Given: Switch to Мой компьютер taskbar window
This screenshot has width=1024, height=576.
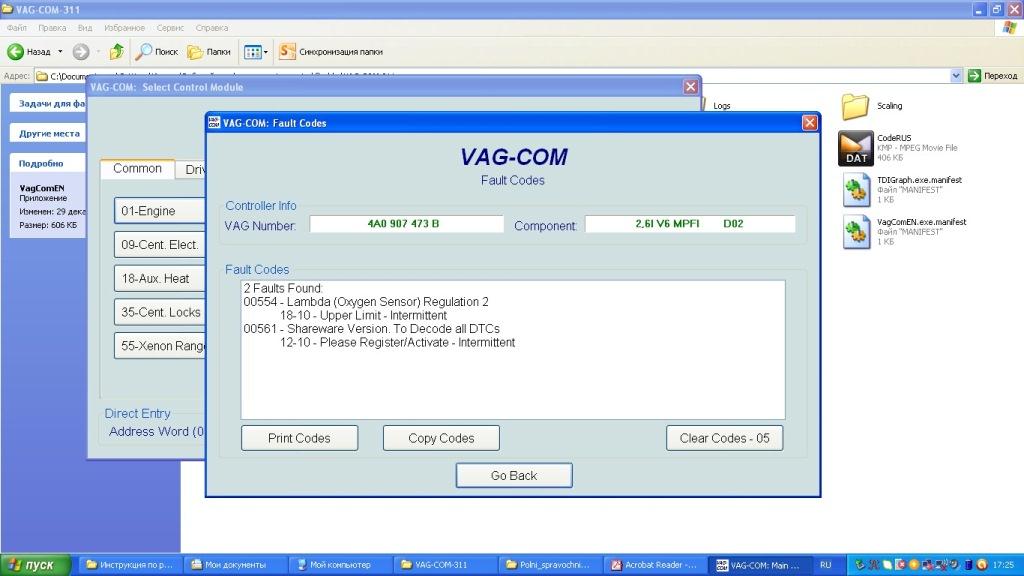Looking at the screenshot, I should [339, 565].
